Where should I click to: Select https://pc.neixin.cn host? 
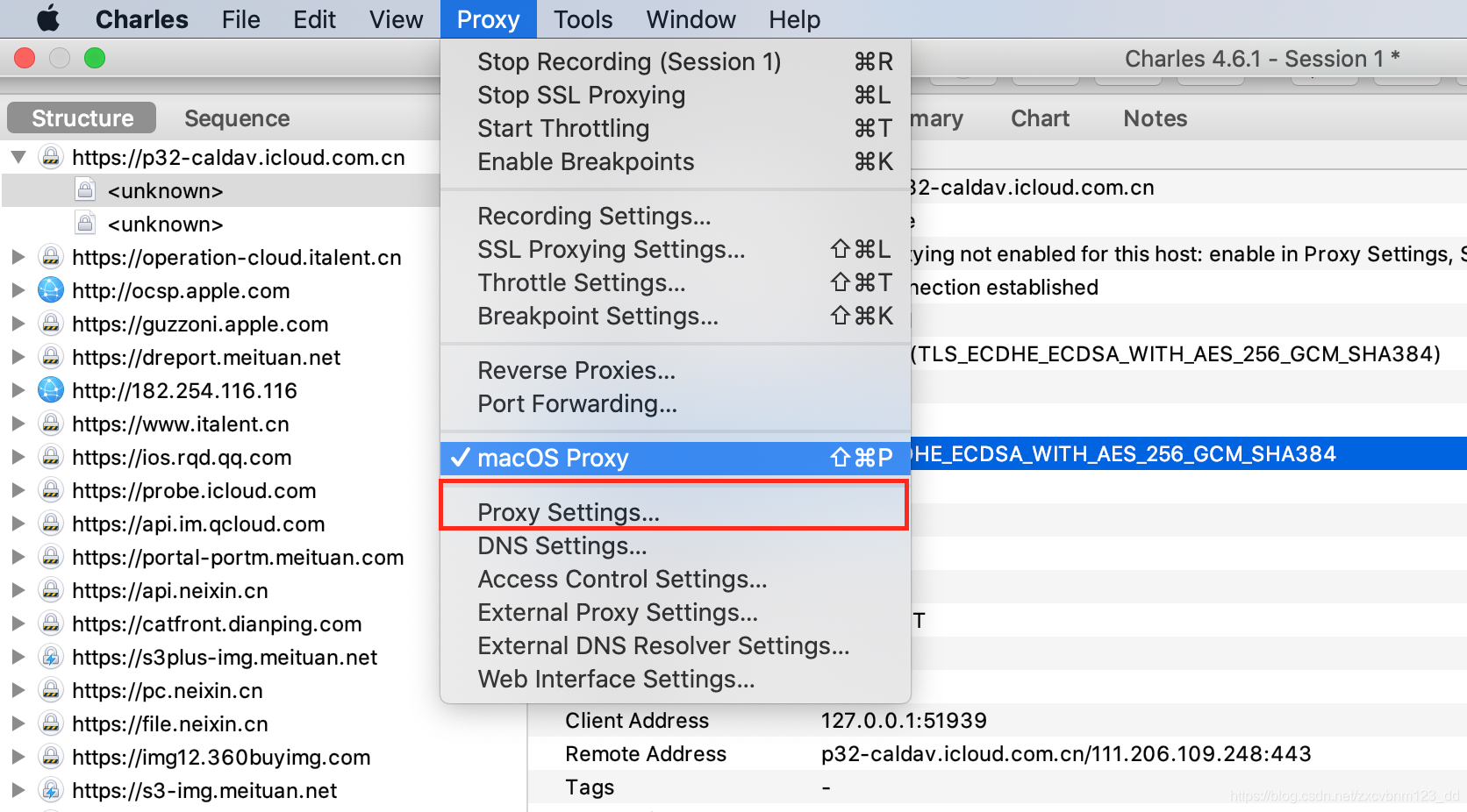(x=168, y=691)
